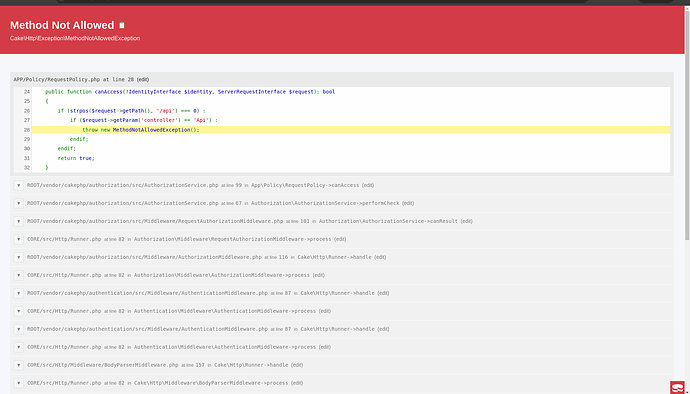Click the getParam('controller') code line
This screenshot has width=690, height=394.
[143, 120]
